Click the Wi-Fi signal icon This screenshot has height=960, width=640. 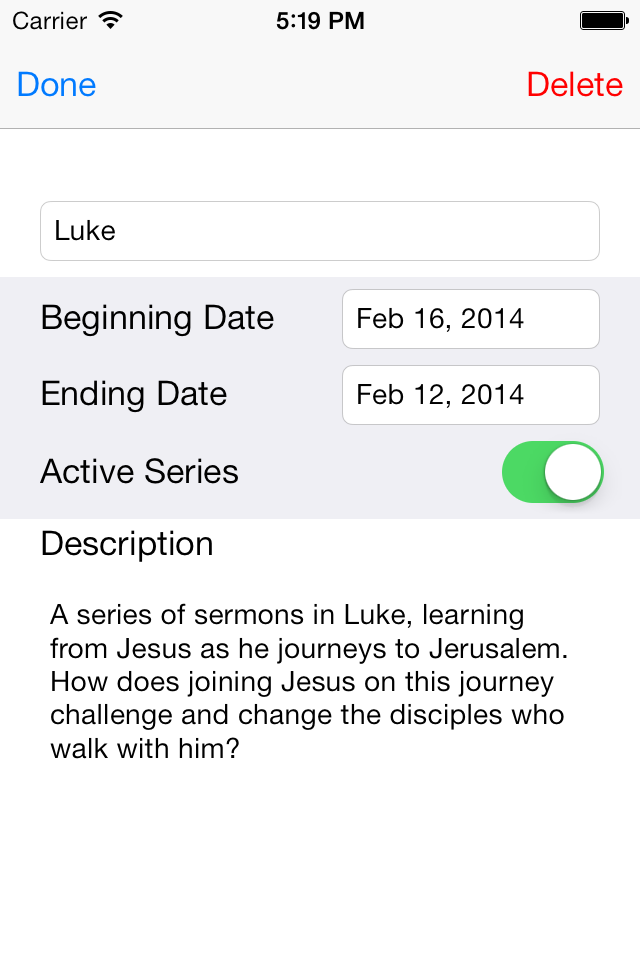111,19
